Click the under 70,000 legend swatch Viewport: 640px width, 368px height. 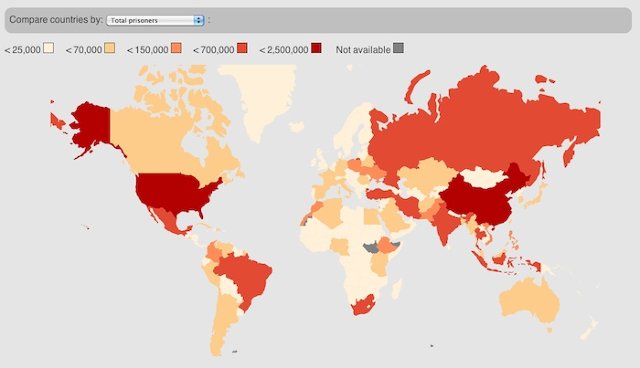pos(109,48)
